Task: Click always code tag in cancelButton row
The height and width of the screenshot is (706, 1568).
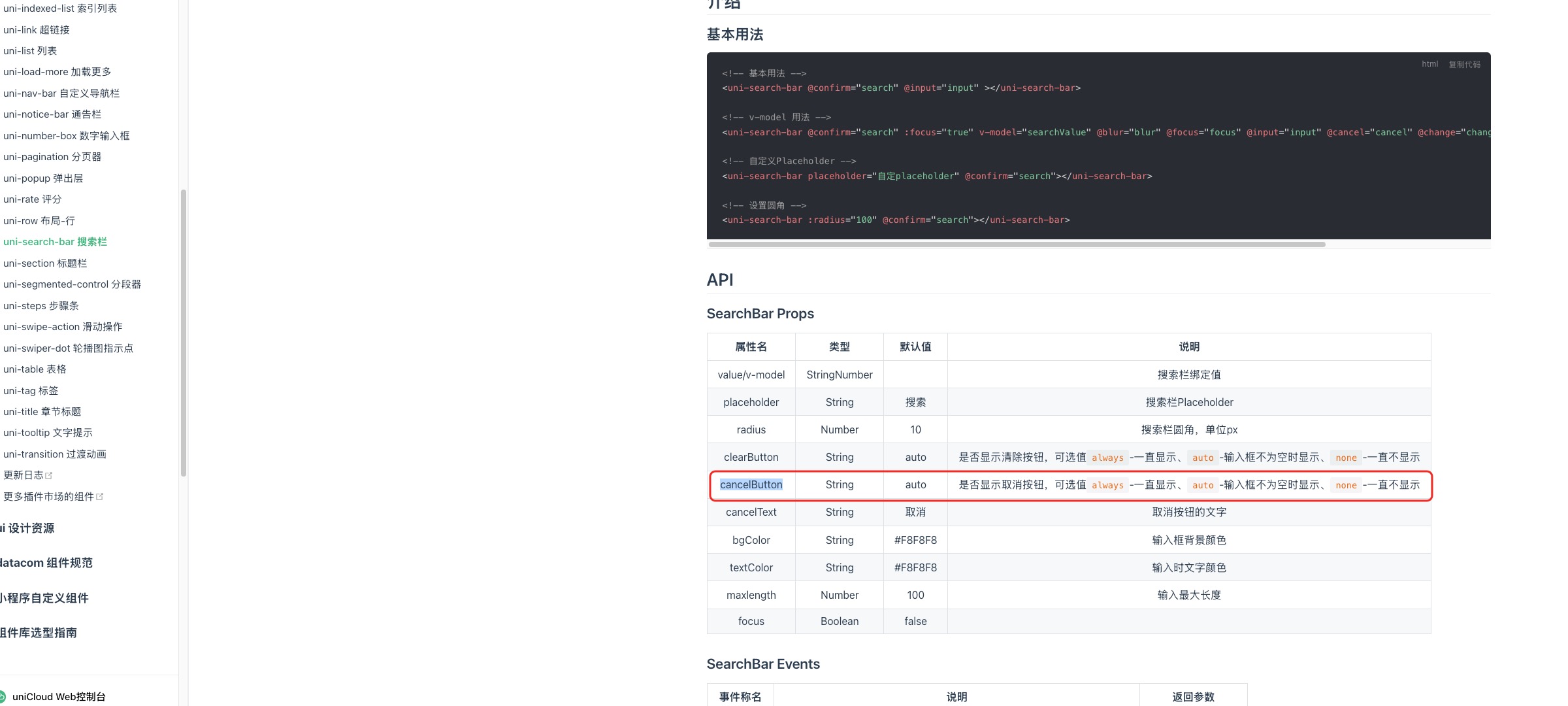Action: [1107, 486]
